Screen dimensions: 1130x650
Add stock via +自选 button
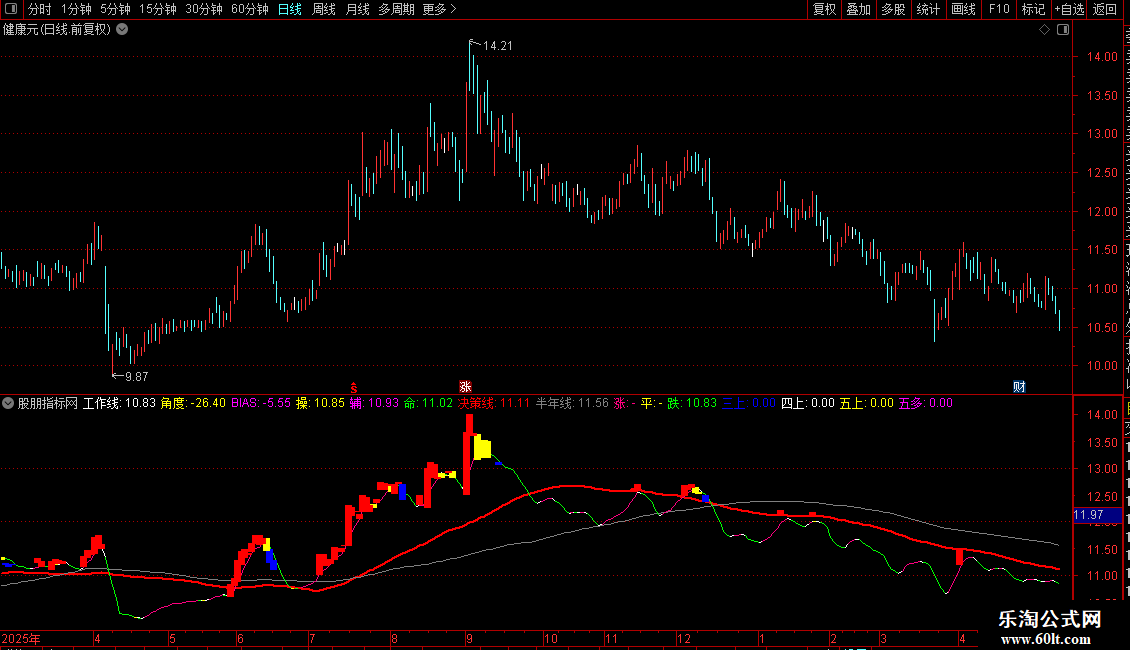click(1069, 9)
